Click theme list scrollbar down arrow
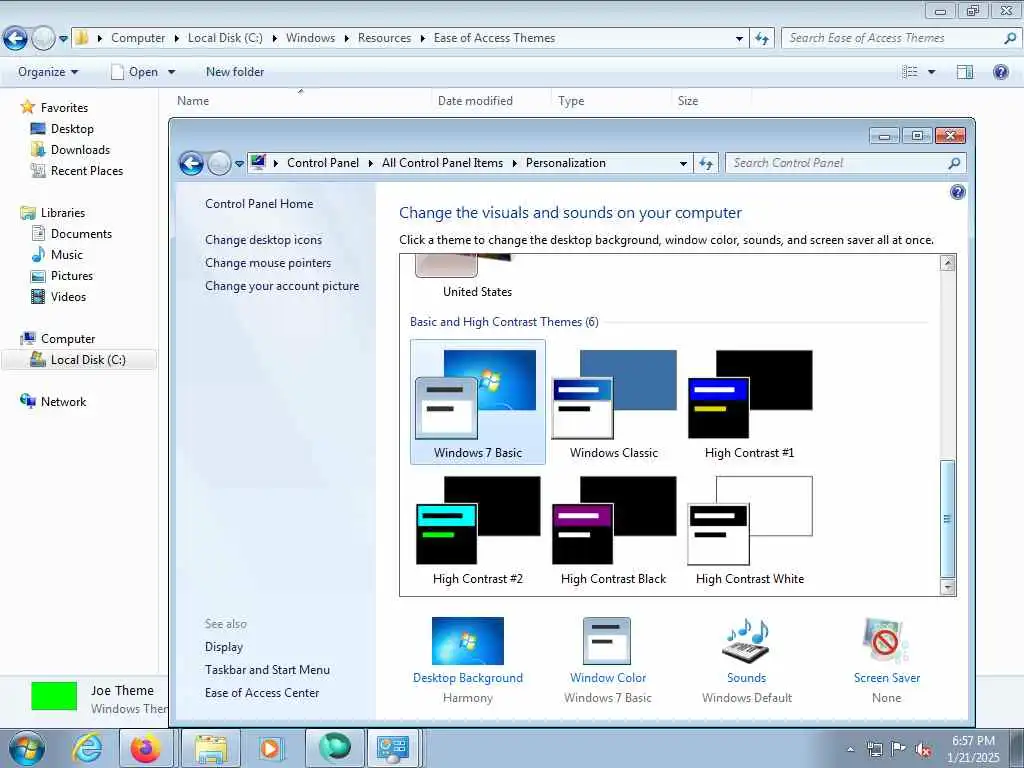 point(948,587)
